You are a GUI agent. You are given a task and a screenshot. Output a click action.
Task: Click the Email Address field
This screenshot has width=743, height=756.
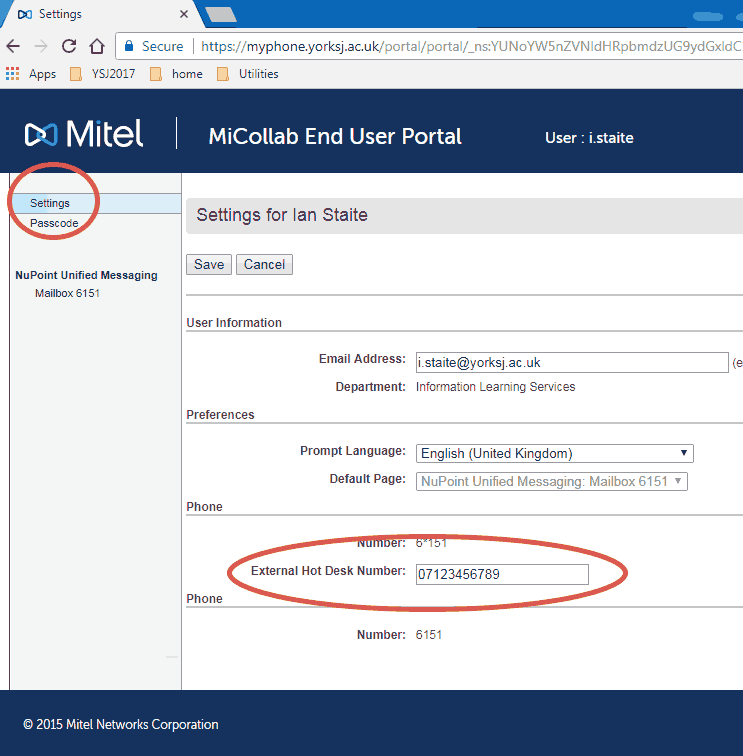(571, 362)
